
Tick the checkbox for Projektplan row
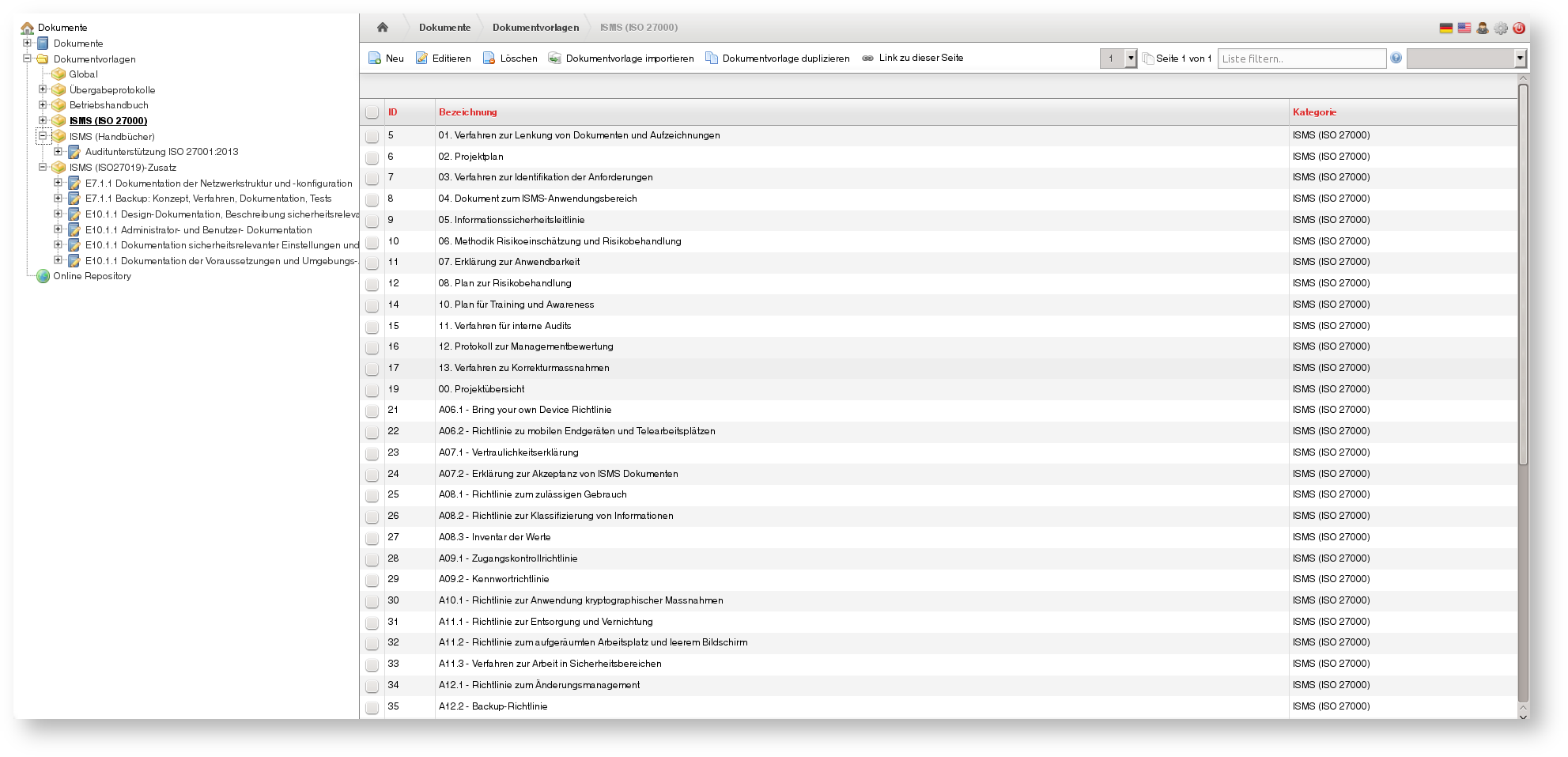372,157
